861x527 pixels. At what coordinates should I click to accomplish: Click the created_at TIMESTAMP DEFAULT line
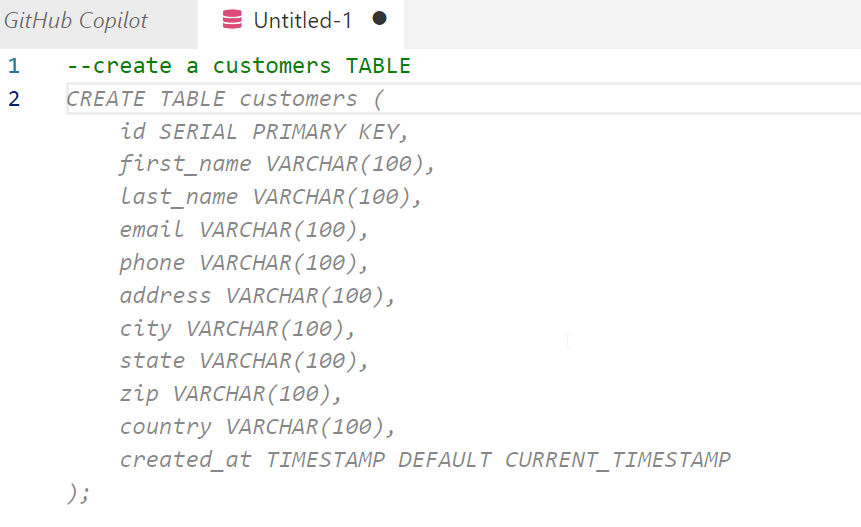(x=425, y=460)
